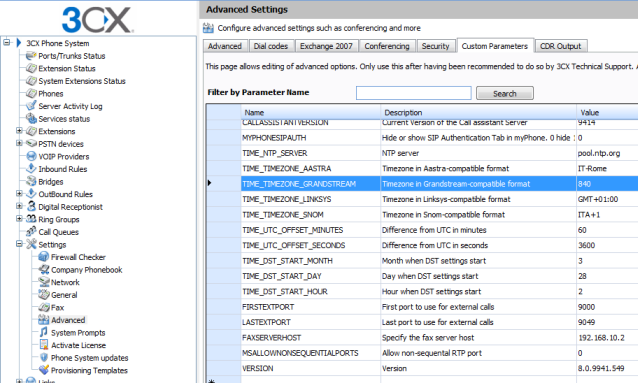Screen dimensions: 638x383
Task: Expand the OutBound Rules node
Action: [19, 193]
